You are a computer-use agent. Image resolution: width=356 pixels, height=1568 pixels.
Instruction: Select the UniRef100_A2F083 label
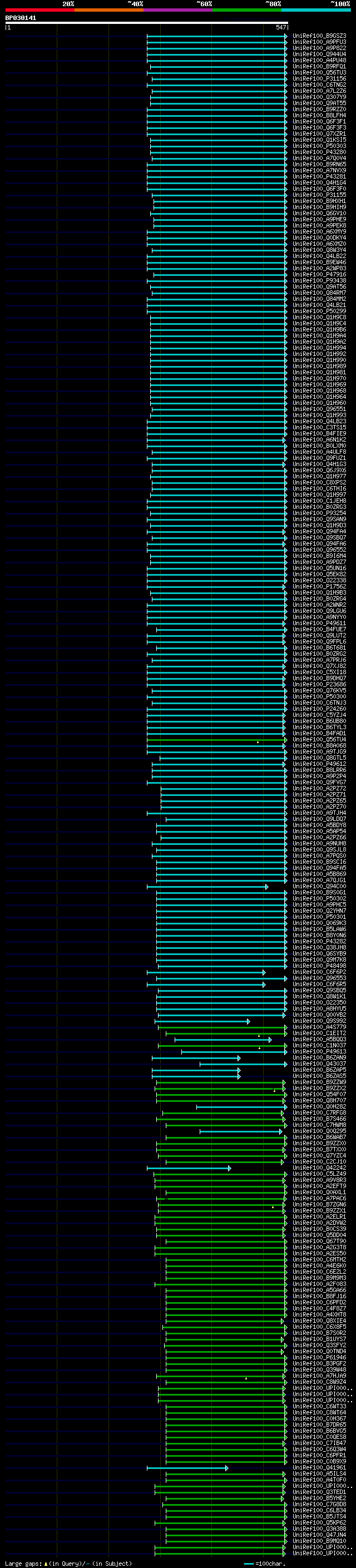point(319,1284)
